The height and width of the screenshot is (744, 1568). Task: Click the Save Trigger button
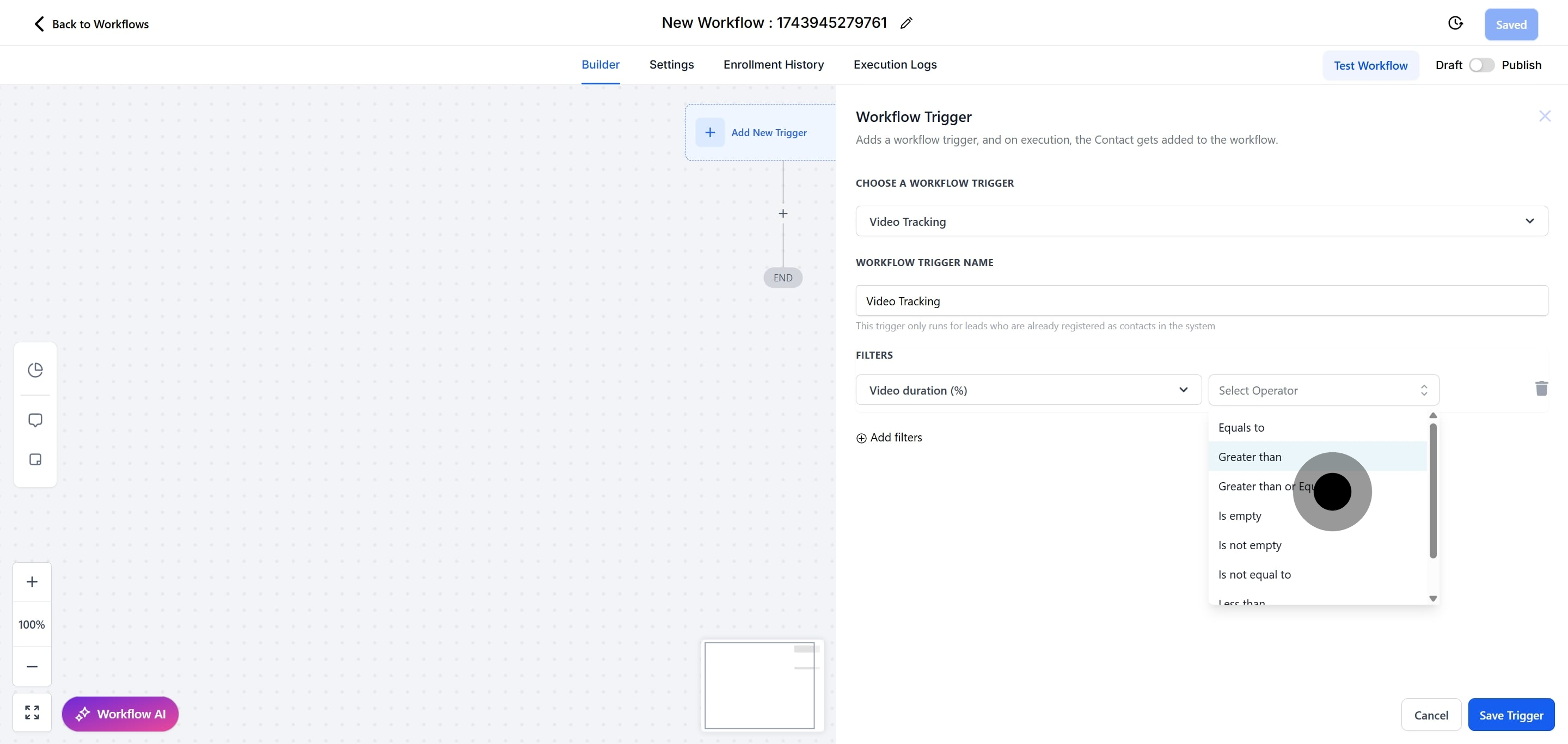tap(1511, 715)
